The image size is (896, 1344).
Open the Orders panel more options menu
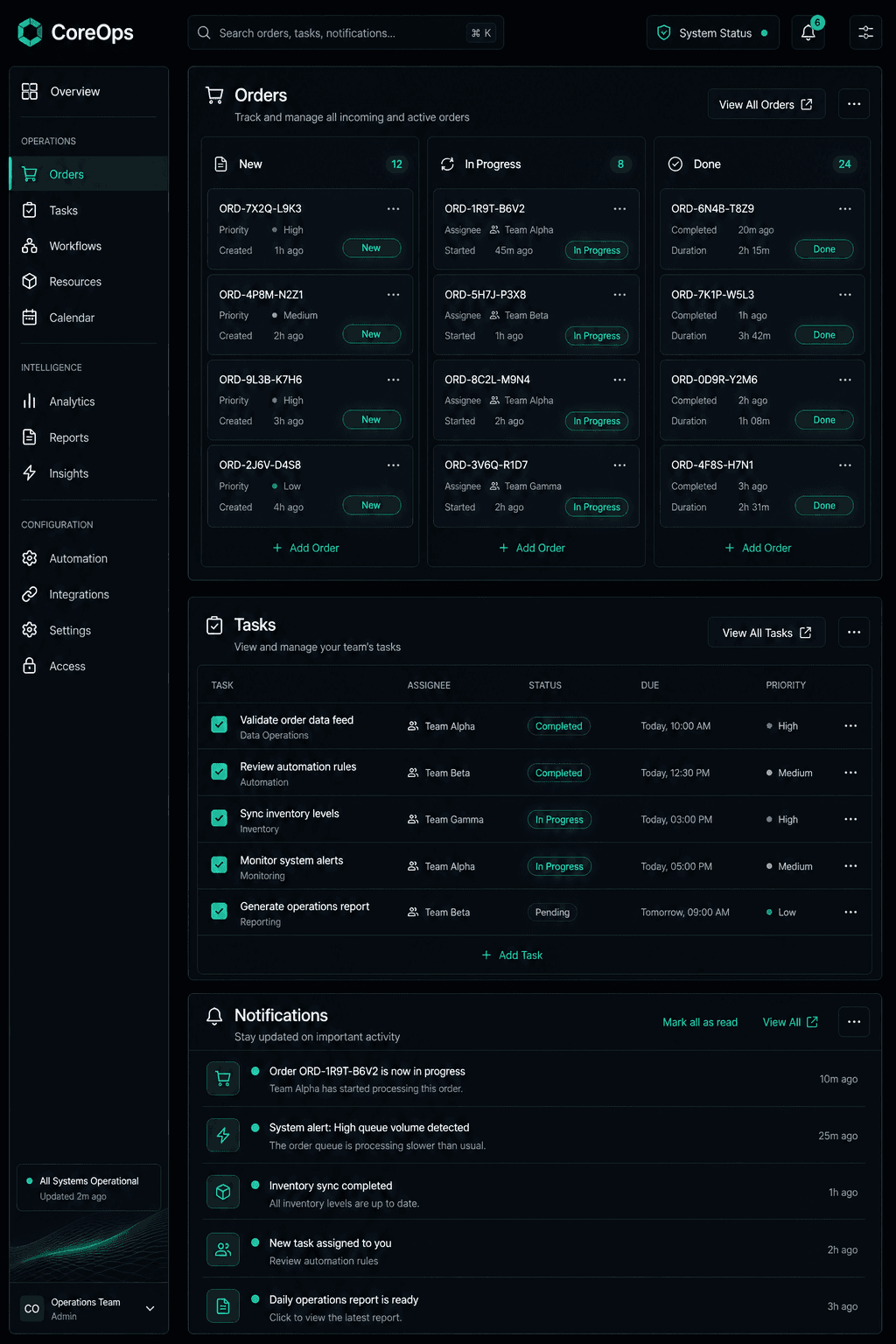[x=854, y=104]
